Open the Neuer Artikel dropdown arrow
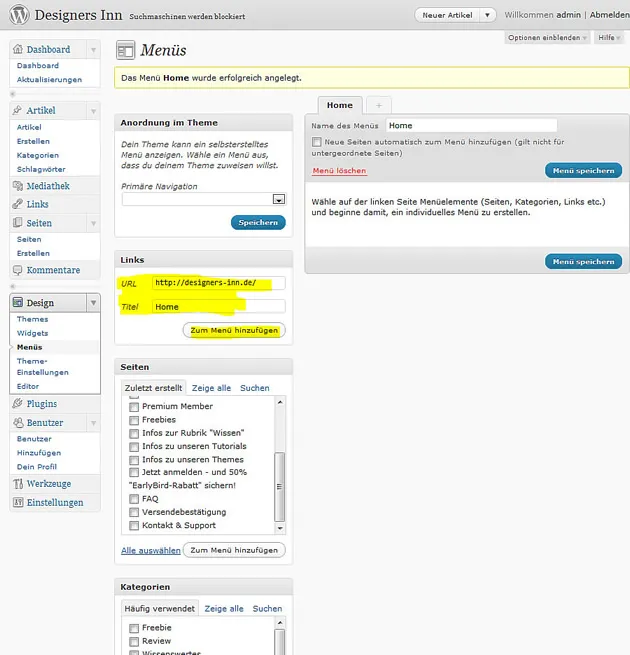 point(487,15)
